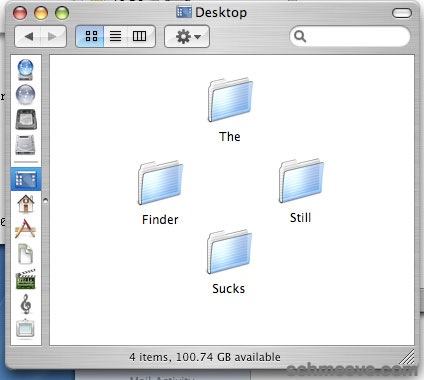424x380 pixels.
Task: Go to the Home folder icon
Action: [x=26, y=203]
